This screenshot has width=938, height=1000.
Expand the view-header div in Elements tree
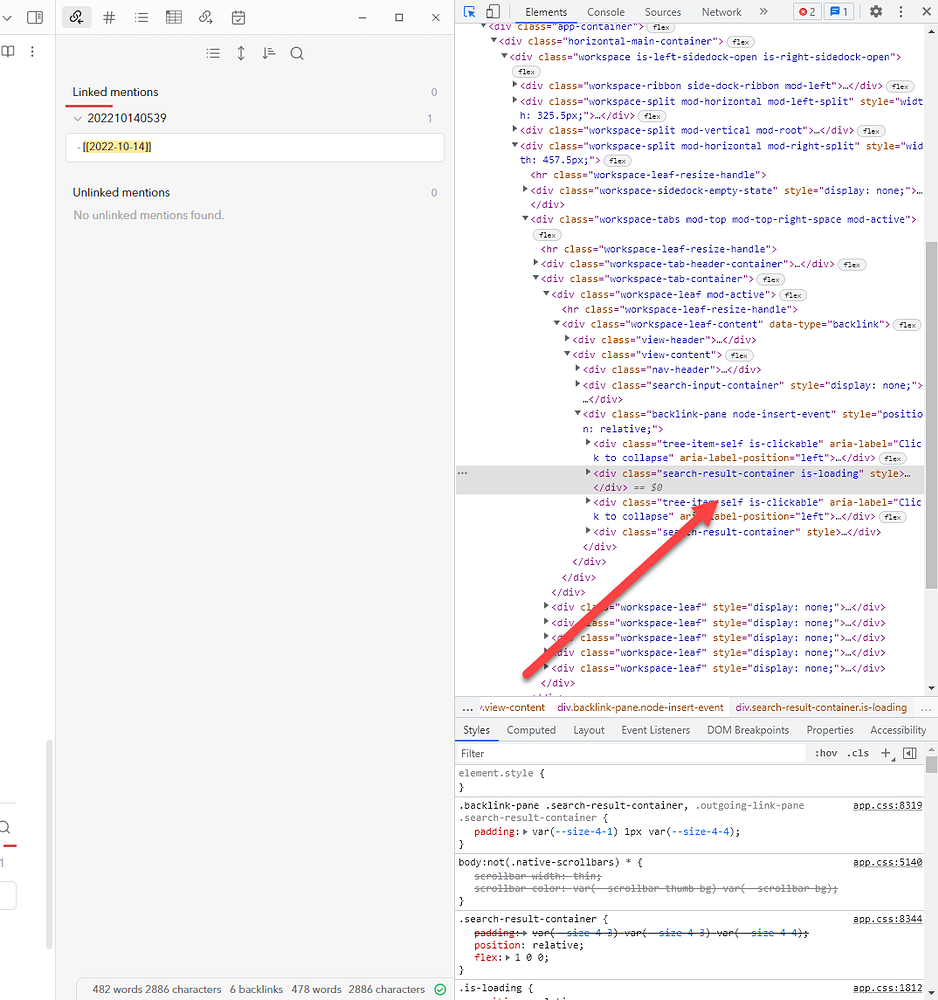click(567, 339)
